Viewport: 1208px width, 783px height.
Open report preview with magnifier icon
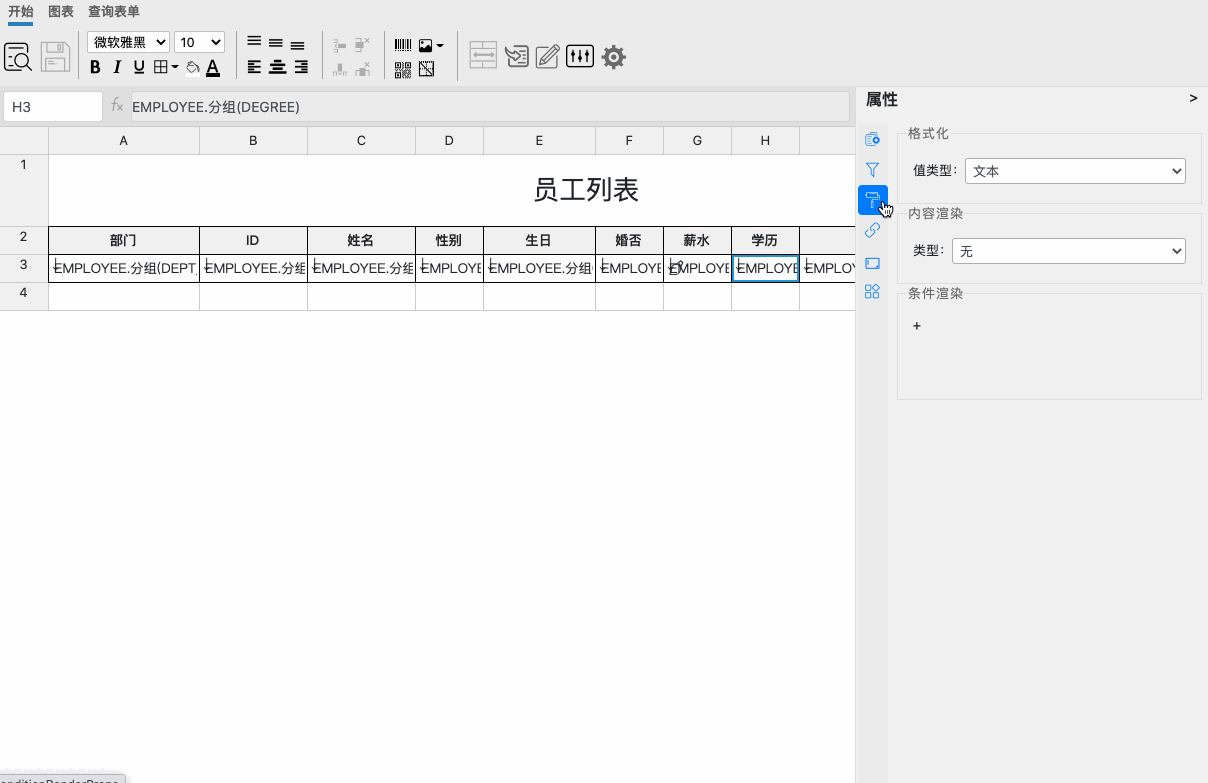point(18,57)
